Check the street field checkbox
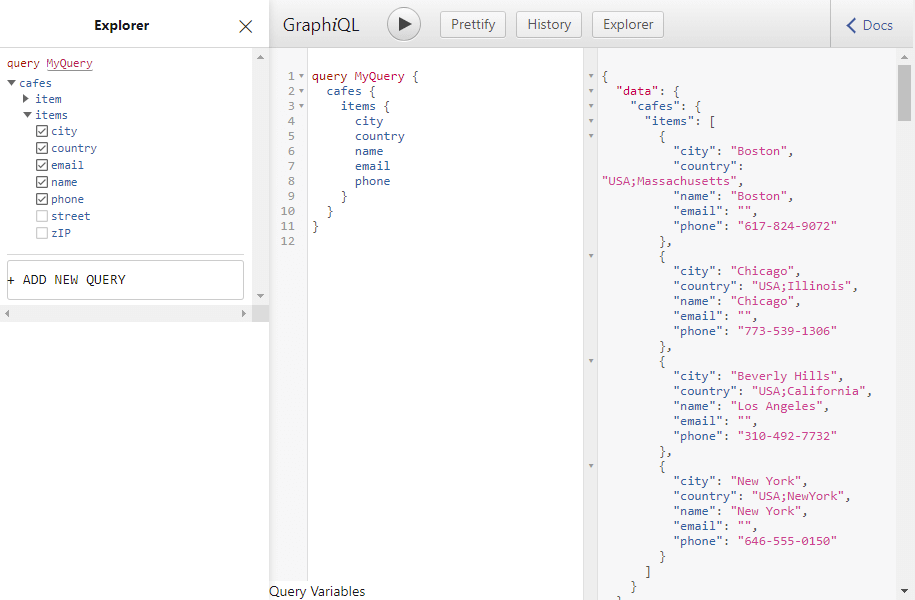This screenshot has height=600, width=915. pos(42,216)
